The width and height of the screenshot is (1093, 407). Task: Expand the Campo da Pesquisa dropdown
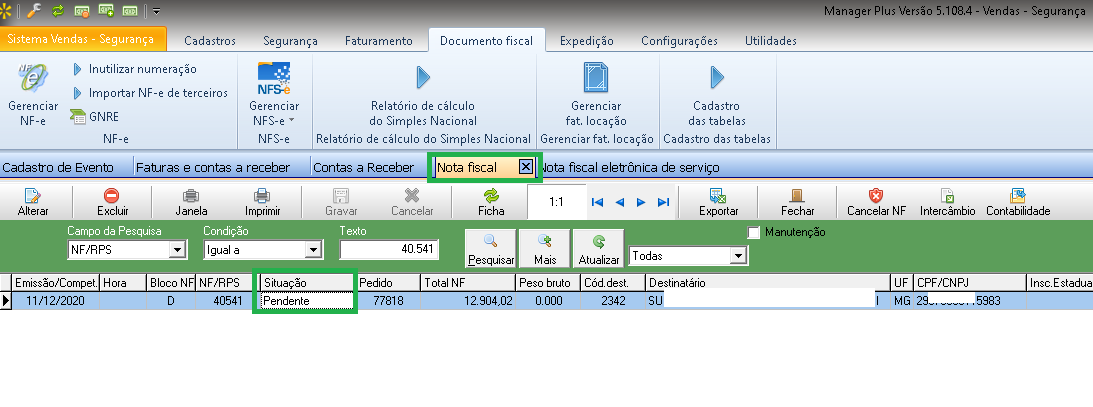pyautogui.click(x=178, y=250)
